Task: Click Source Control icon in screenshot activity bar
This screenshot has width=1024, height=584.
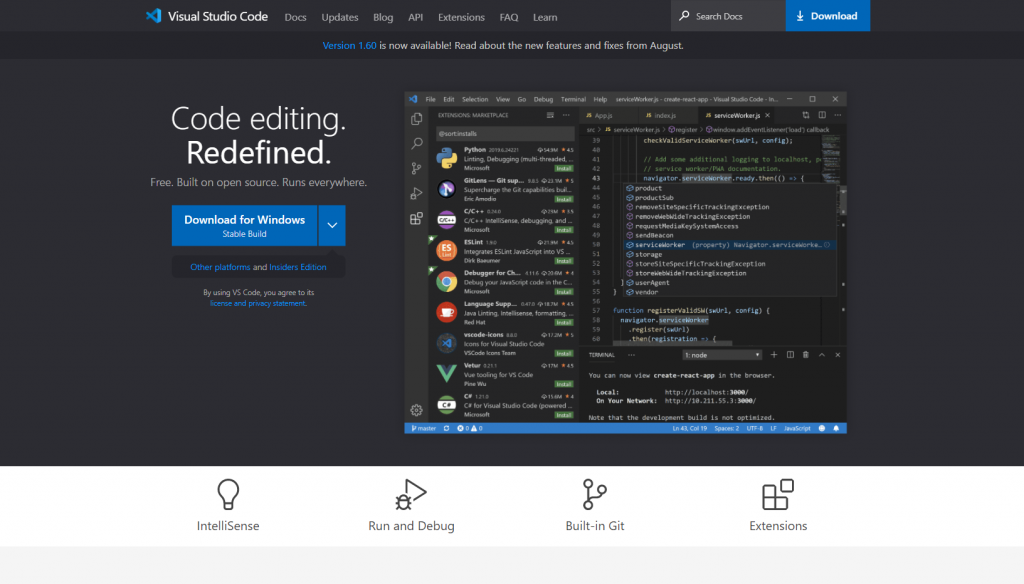Action: (416, 169)
